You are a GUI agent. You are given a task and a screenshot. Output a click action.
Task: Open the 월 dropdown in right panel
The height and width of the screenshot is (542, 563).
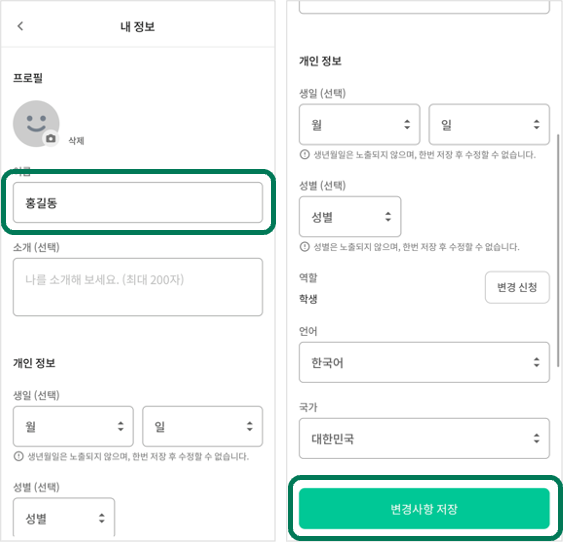(359, 124)
